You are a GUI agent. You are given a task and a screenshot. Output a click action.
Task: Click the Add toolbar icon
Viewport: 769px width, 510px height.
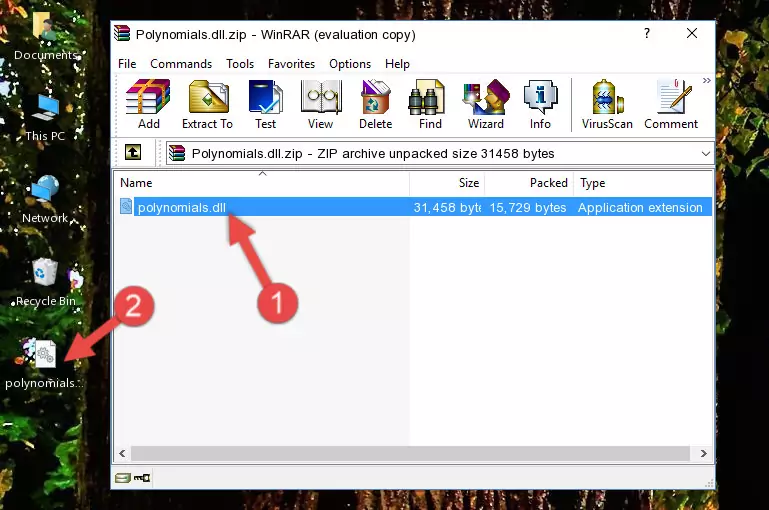tap(148, 104)
